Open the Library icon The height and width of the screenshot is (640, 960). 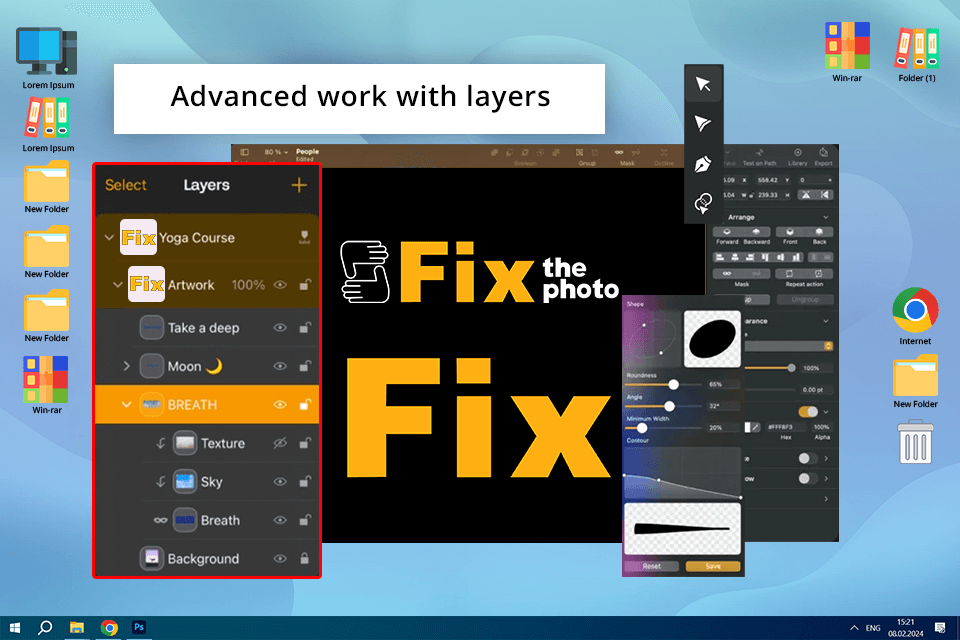pos(798,153)
